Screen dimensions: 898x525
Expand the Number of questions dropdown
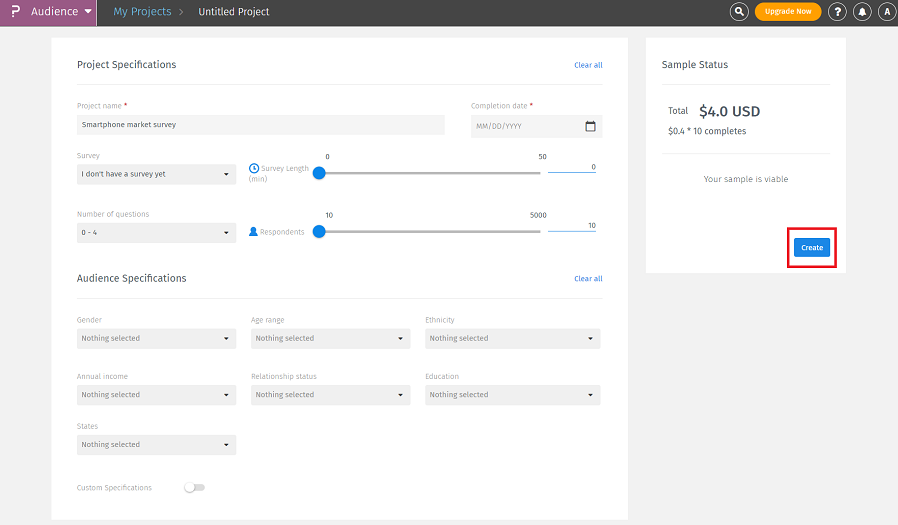click(x=156, y=233)
